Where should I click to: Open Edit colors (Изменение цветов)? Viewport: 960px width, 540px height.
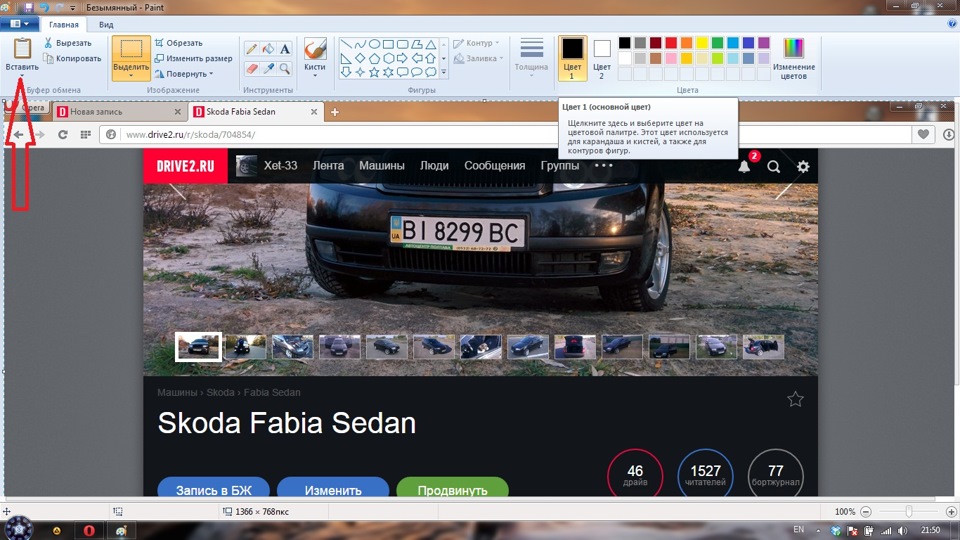pos(793,58)
